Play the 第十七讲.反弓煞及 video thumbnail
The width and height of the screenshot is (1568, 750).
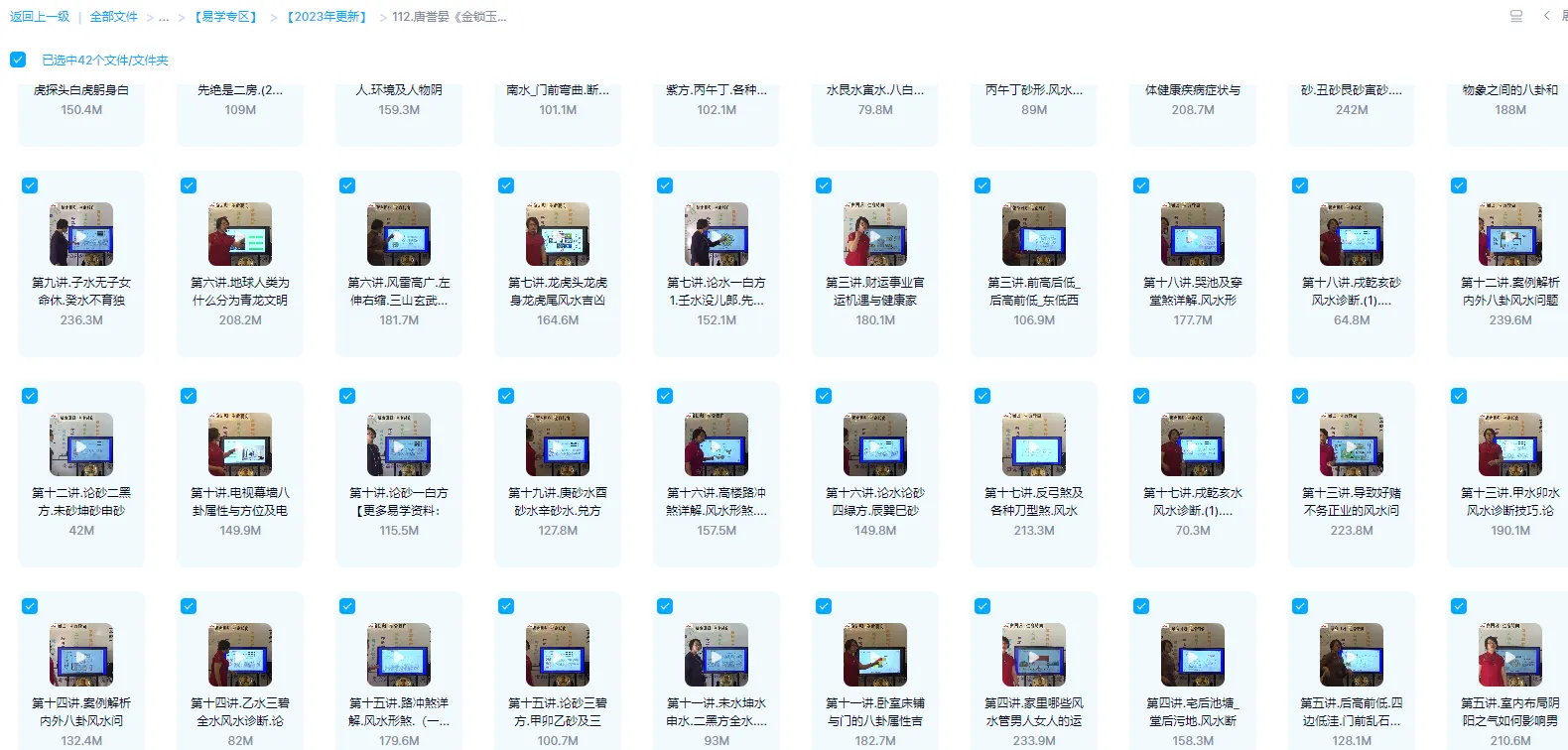click(x=1034, y=444)
